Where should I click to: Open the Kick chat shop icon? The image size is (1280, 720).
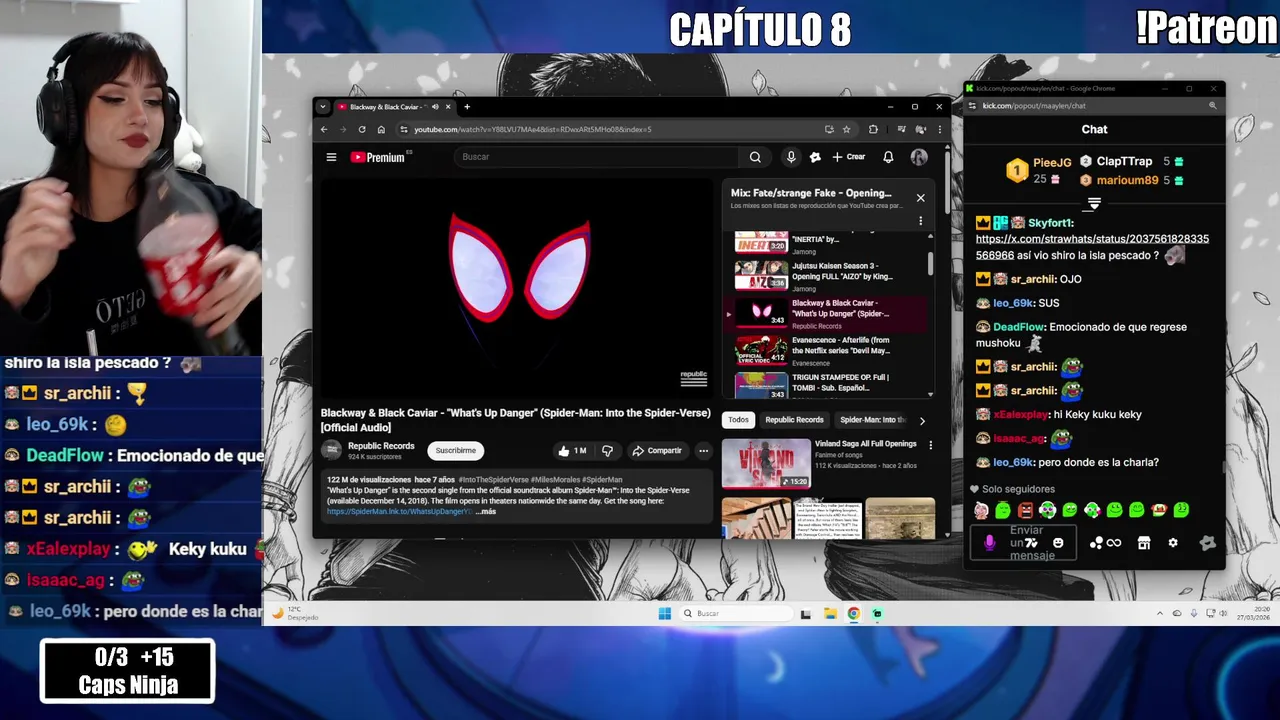1144,543
